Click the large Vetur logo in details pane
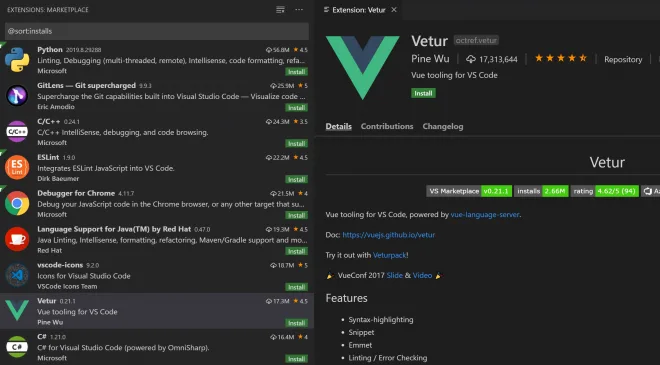 coord(362,67)
